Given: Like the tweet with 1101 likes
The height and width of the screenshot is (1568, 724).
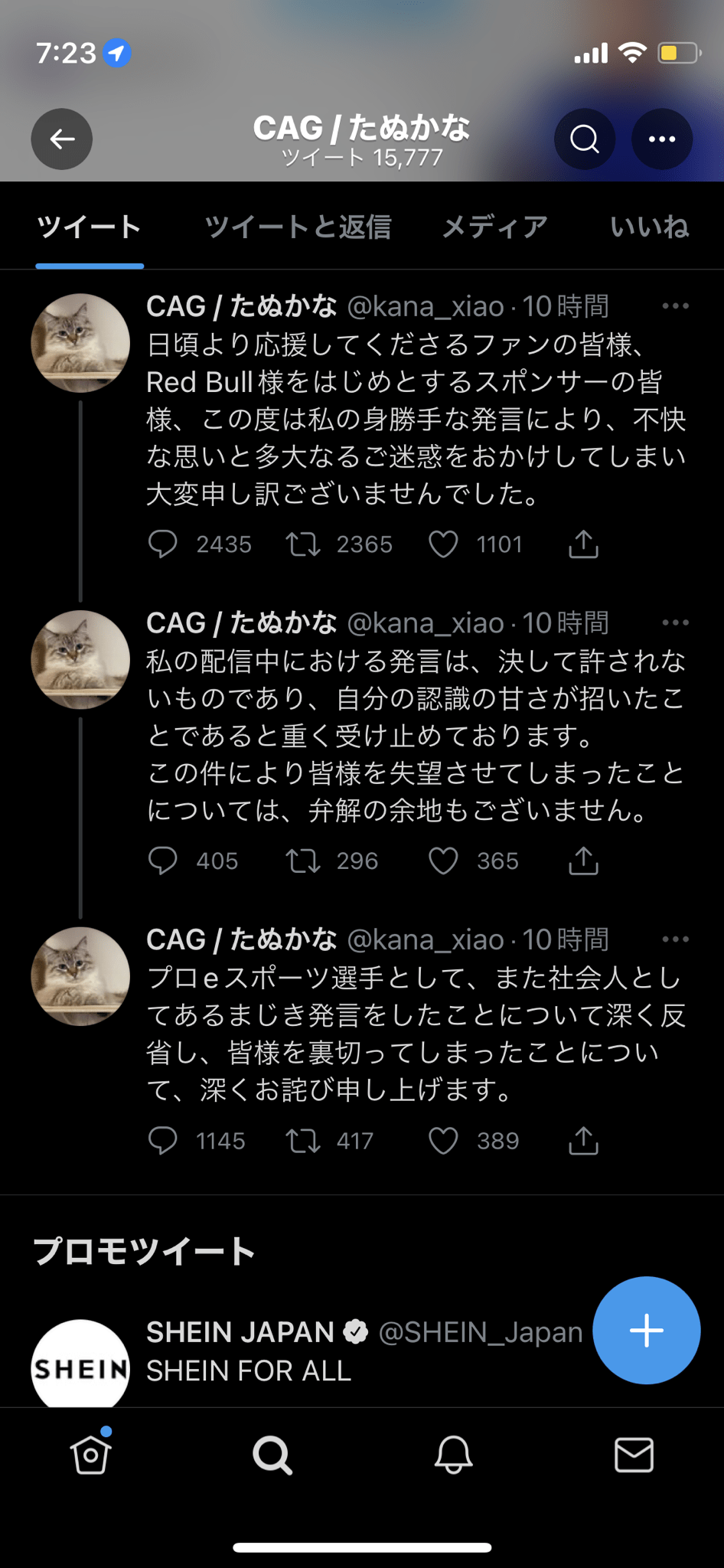Looking at the screenshot, I should (x=443, y=544).
